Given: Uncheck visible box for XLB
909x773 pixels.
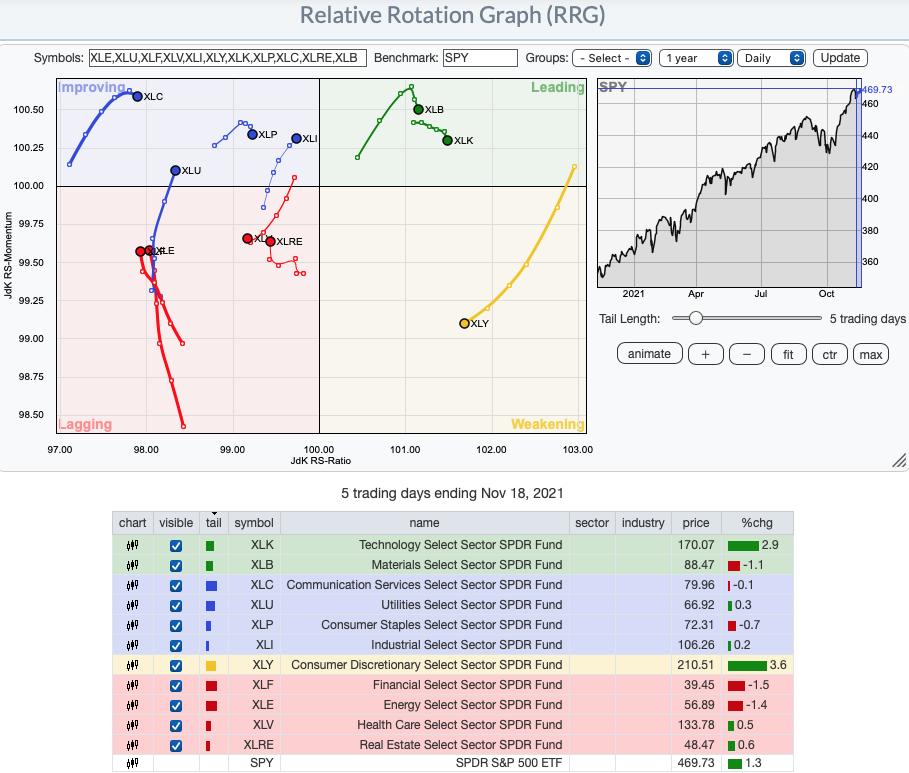Looking at the screenshot, I should (x=176, y=565).
